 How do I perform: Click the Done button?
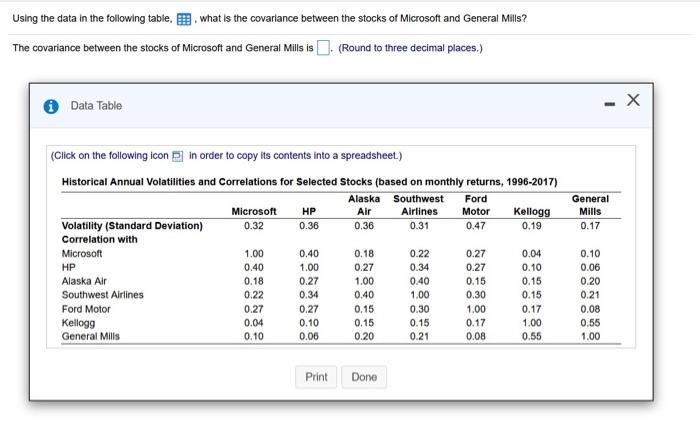pos(364,377)
